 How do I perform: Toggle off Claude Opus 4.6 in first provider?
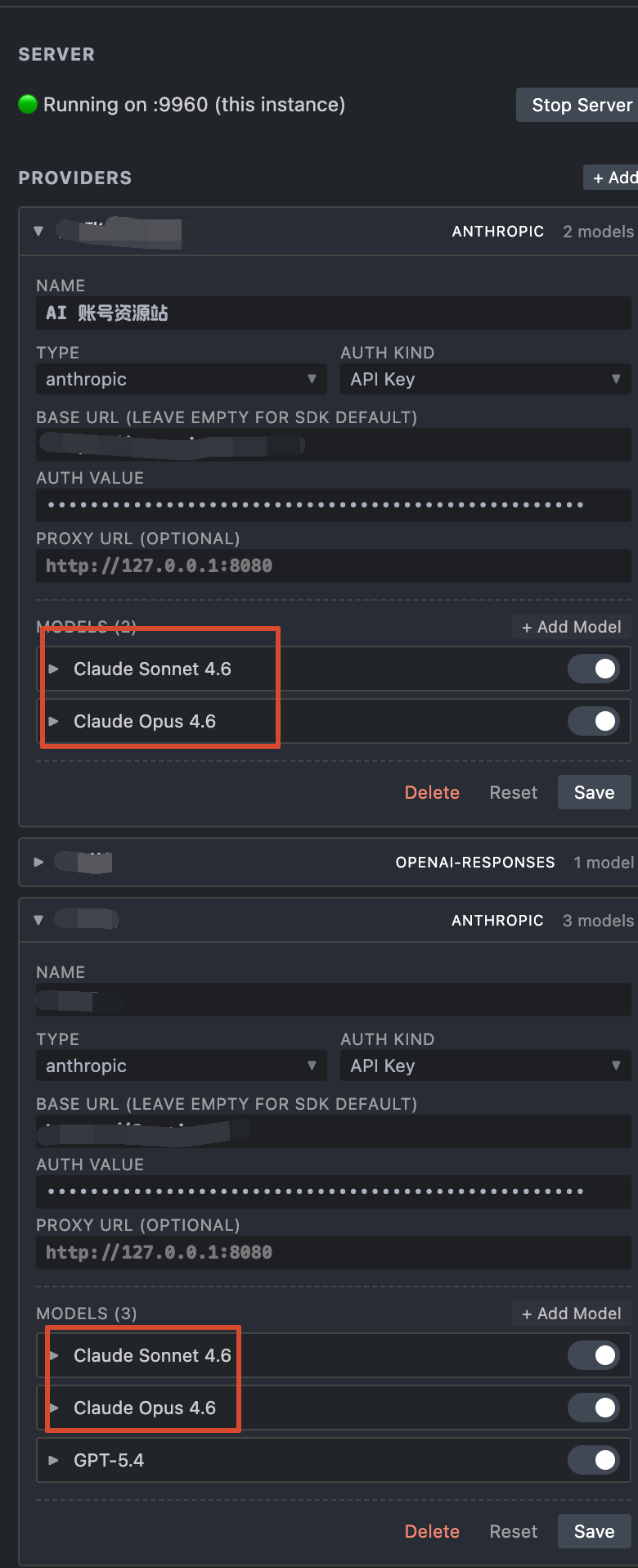594,721
